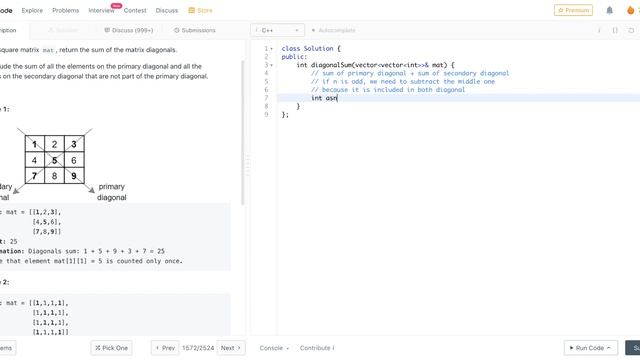Open the C++ language dropdown

(277, 30)
